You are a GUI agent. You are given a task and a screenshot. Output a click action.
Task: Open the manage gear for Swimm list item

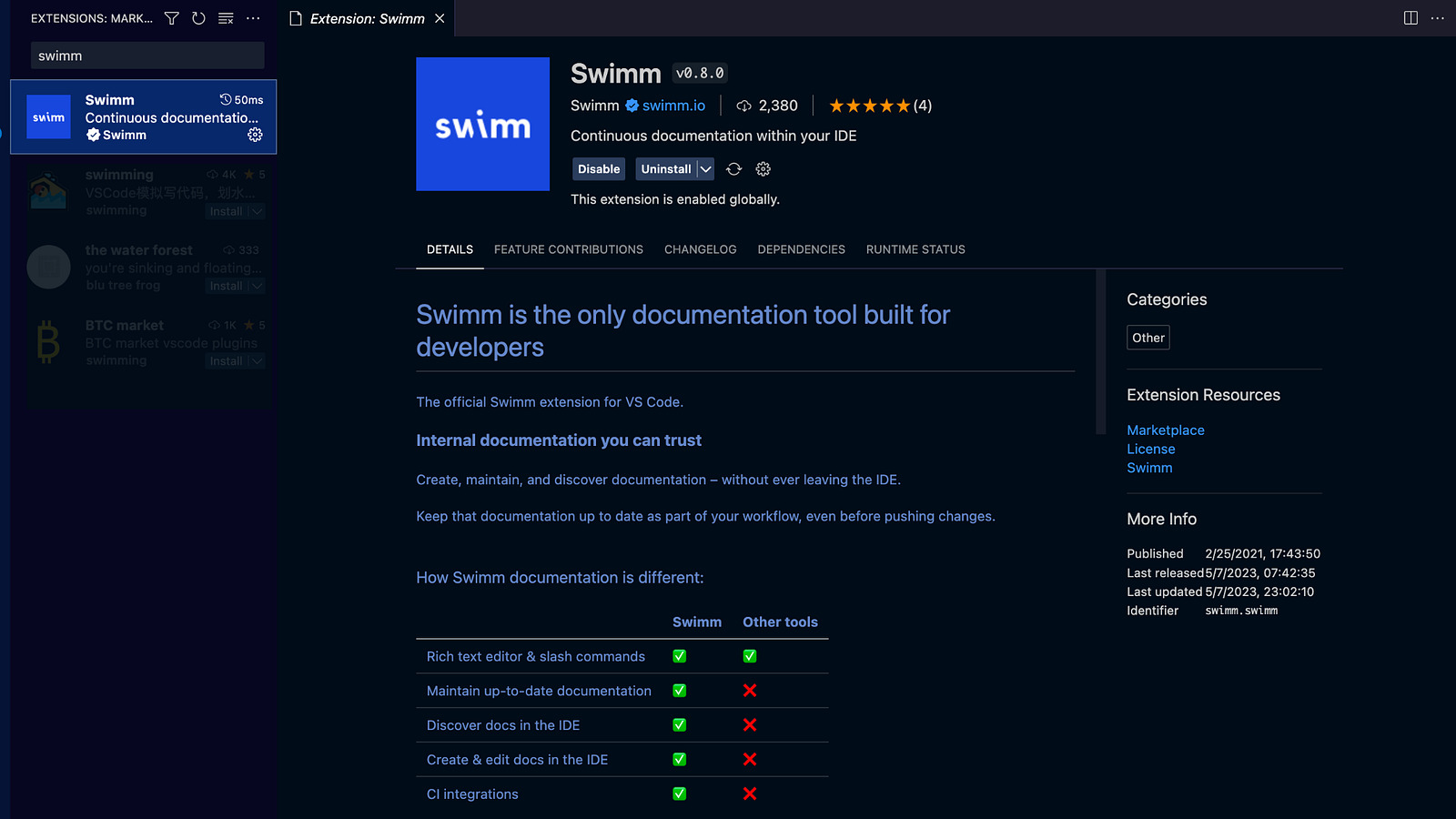coord(255,135)
